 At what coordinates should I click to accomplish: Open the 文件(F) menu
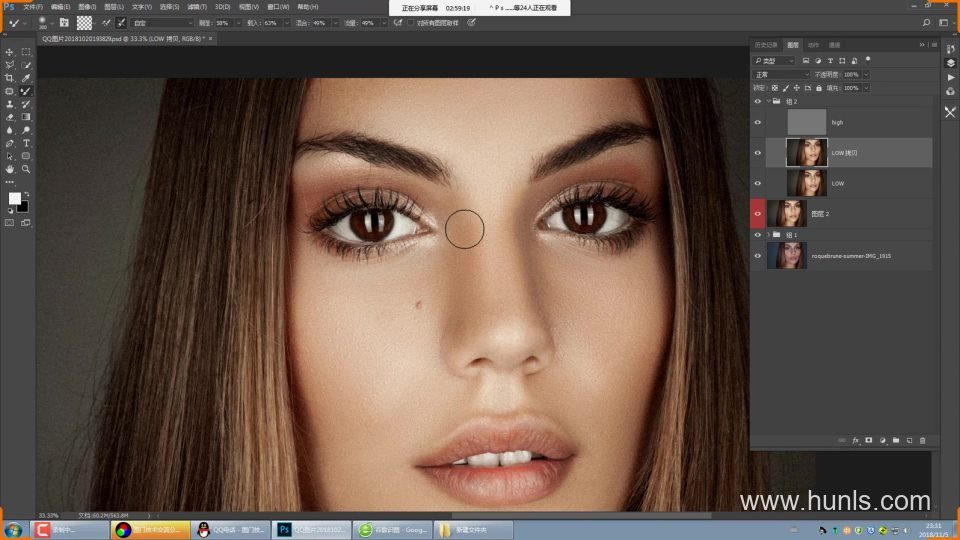33,7
